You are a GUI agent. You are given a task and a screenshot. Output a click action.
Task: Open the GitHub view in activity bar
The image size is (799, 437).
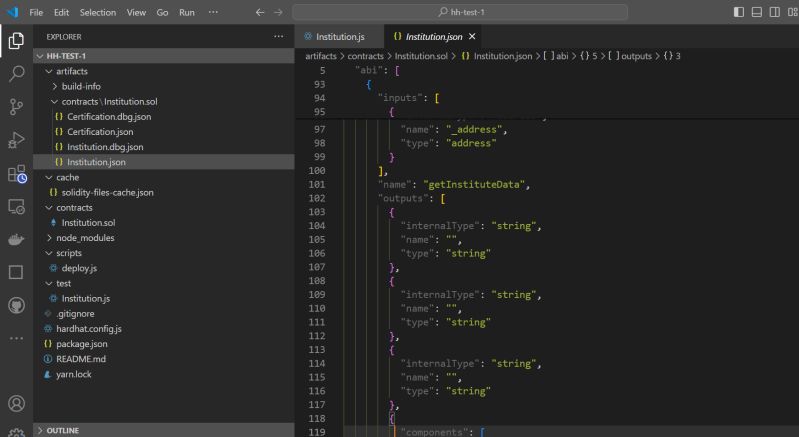click(x=16, y=305)
